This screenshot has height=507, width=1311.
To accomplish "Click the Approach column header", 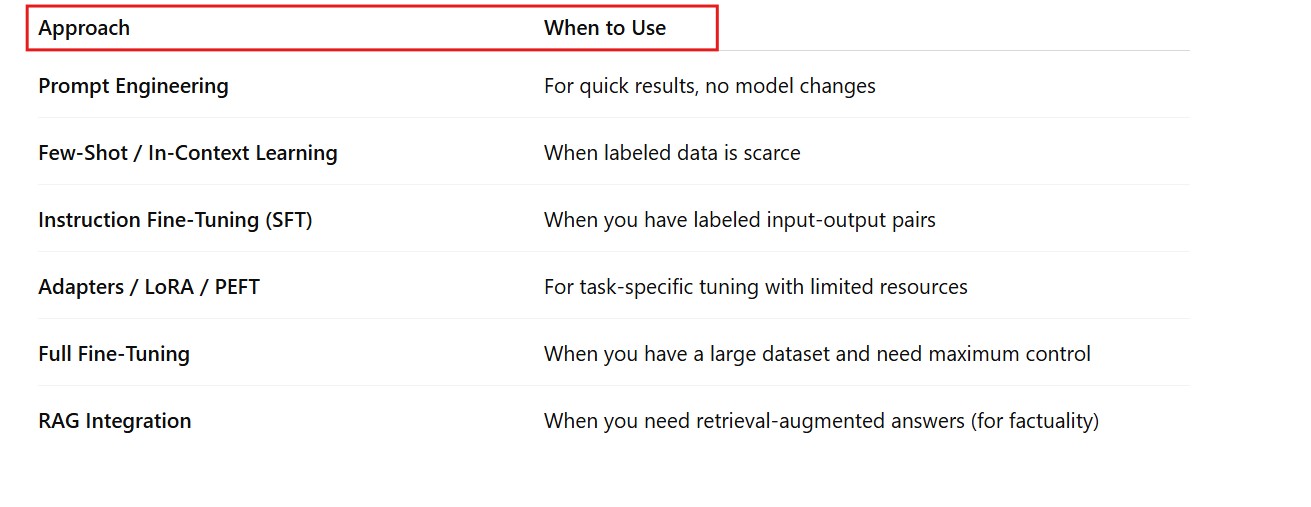I will (x=84, y=28).
